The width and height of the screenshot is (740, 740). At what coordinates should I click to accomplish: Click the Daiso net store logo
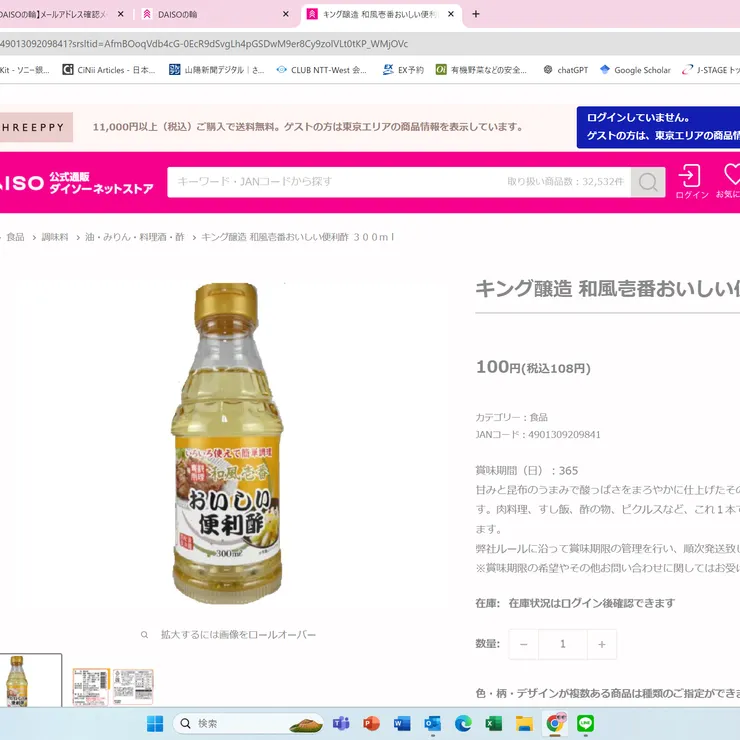[x=77, y=183]
